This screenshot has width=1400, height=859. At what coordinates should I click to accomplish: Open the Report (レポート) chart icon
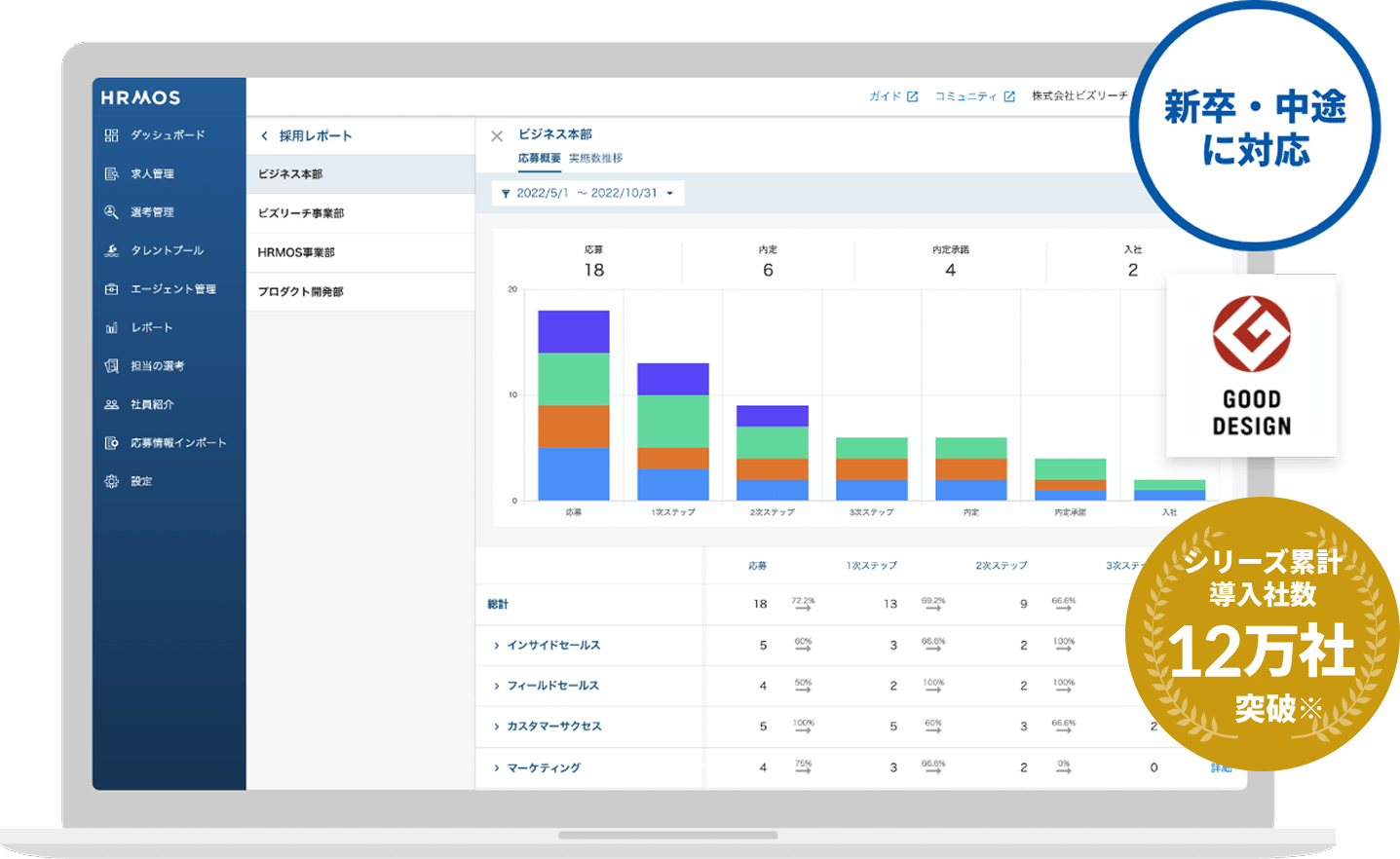pos(111,328)
